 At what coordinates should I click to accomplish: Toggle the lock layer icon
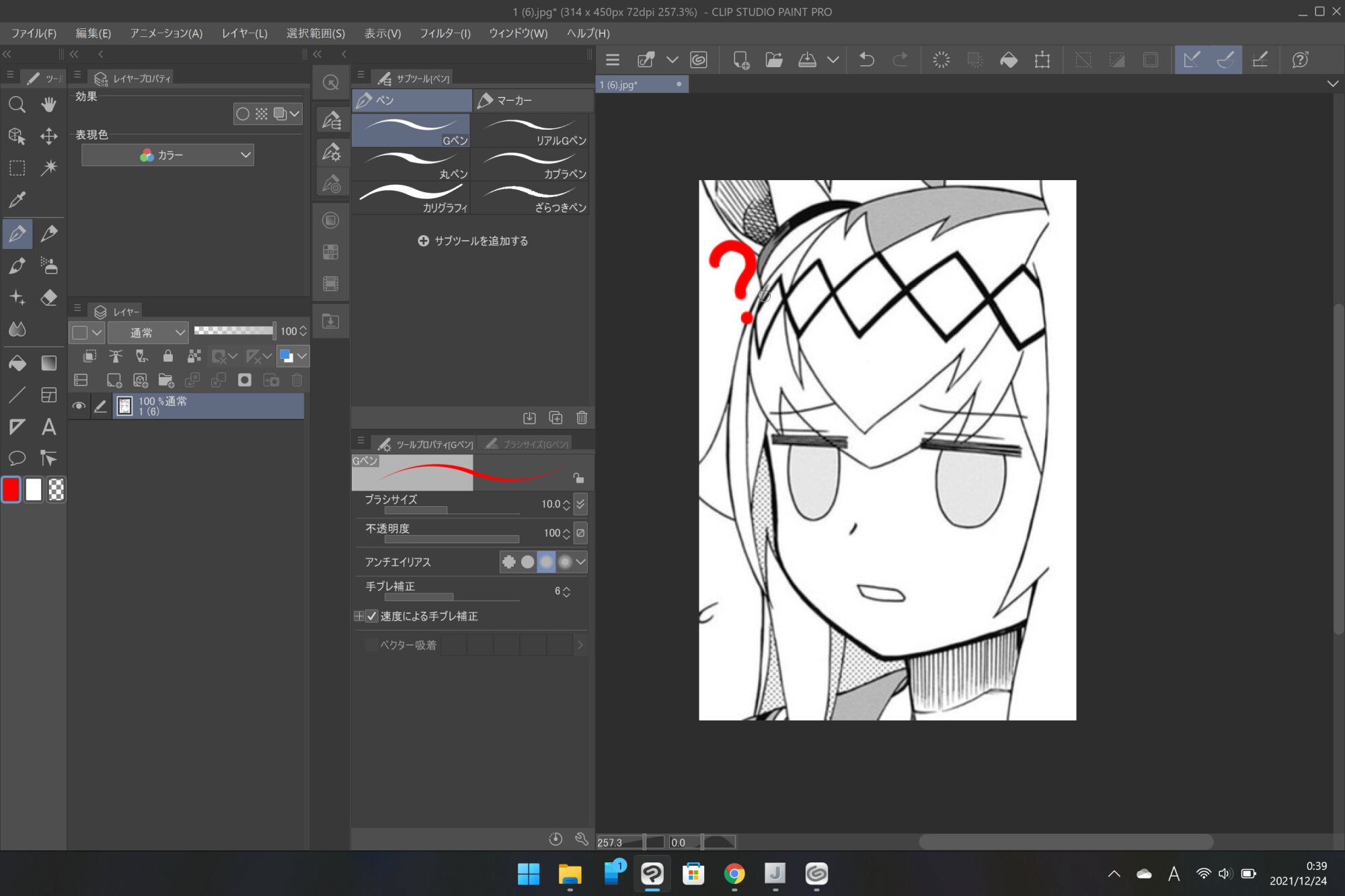(x=168, y=356)
